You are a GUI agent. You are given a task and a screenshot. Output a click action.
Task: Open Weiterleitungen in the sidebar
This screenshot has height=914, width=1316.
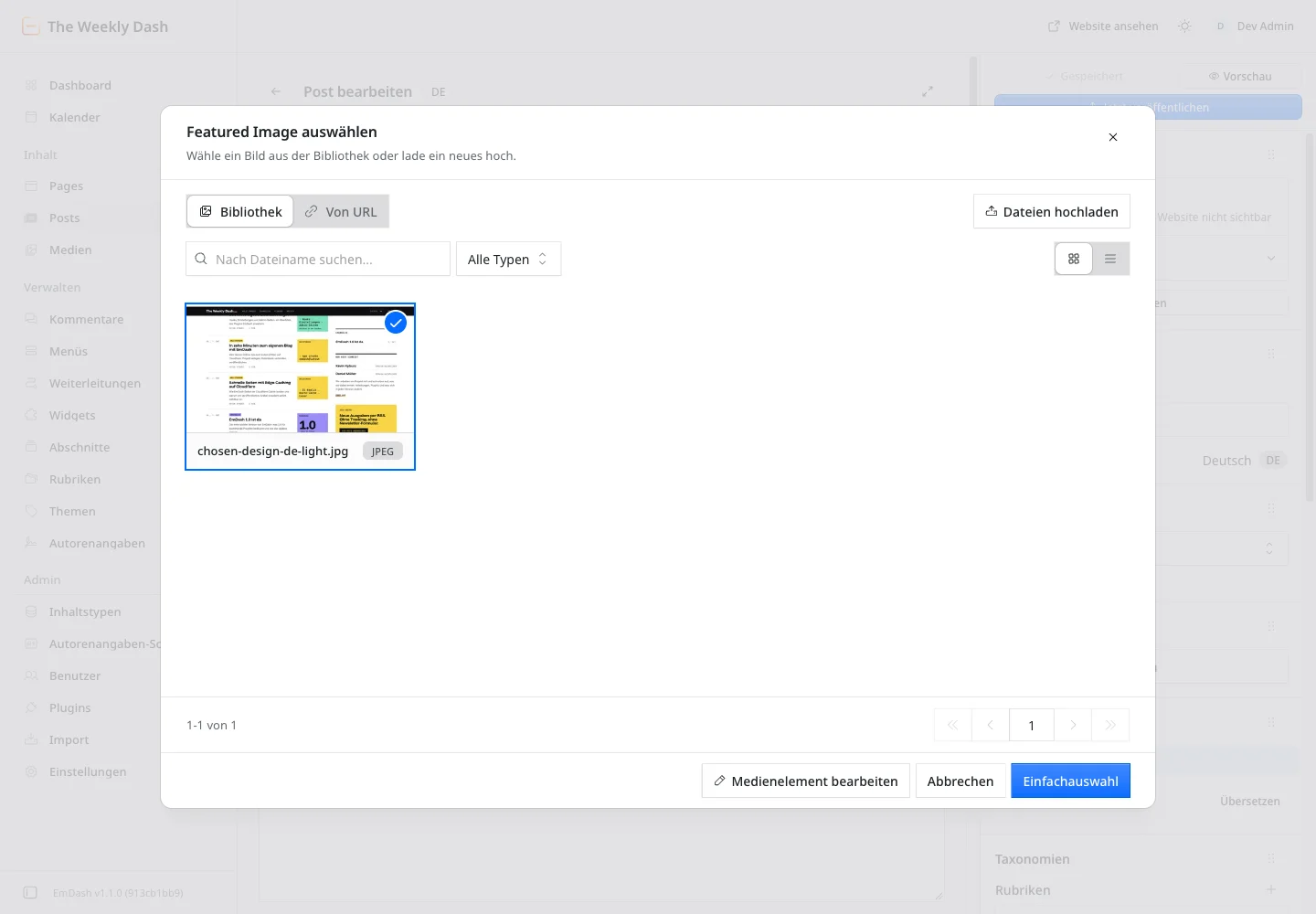(95, 383)
